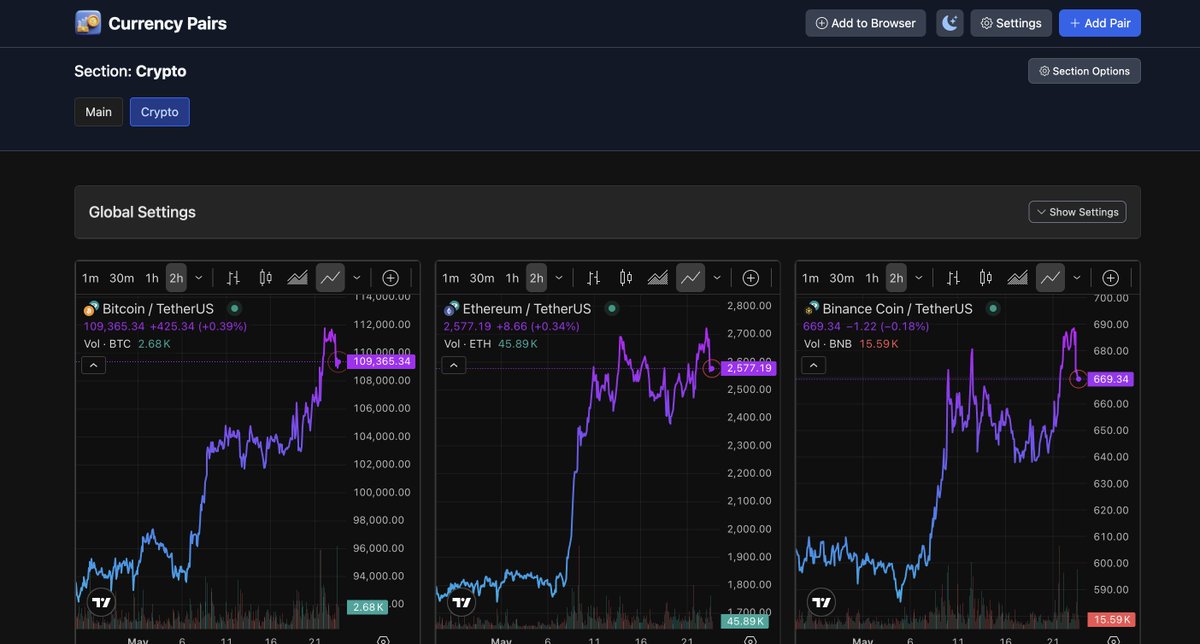Click Bitcoin / TetherUS symbol title
The width and height of the screenshot is (1200, 644).
point(158,309)
